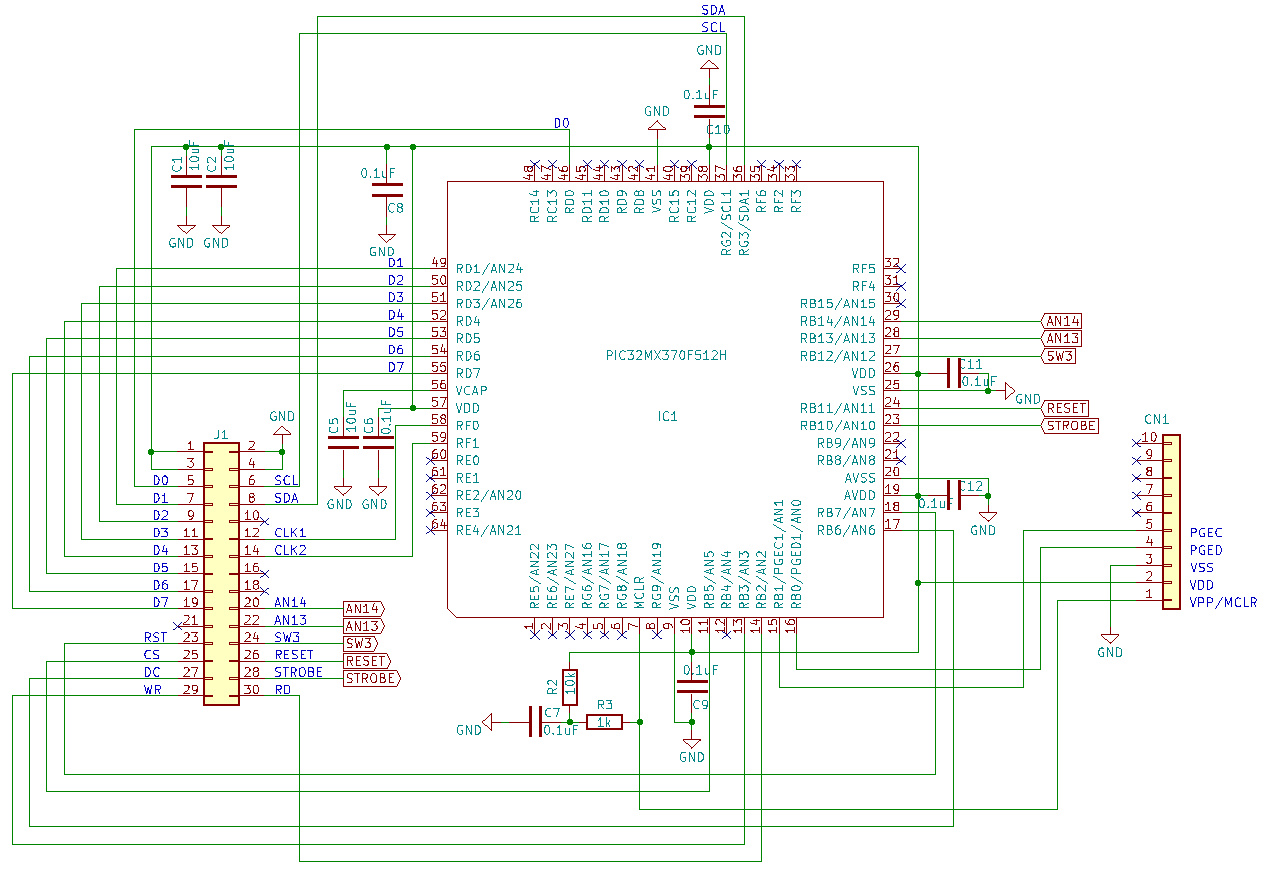1265x870 pixels.
Task: Click the SW3 label at RB12/AN12
Action: 1059,355
